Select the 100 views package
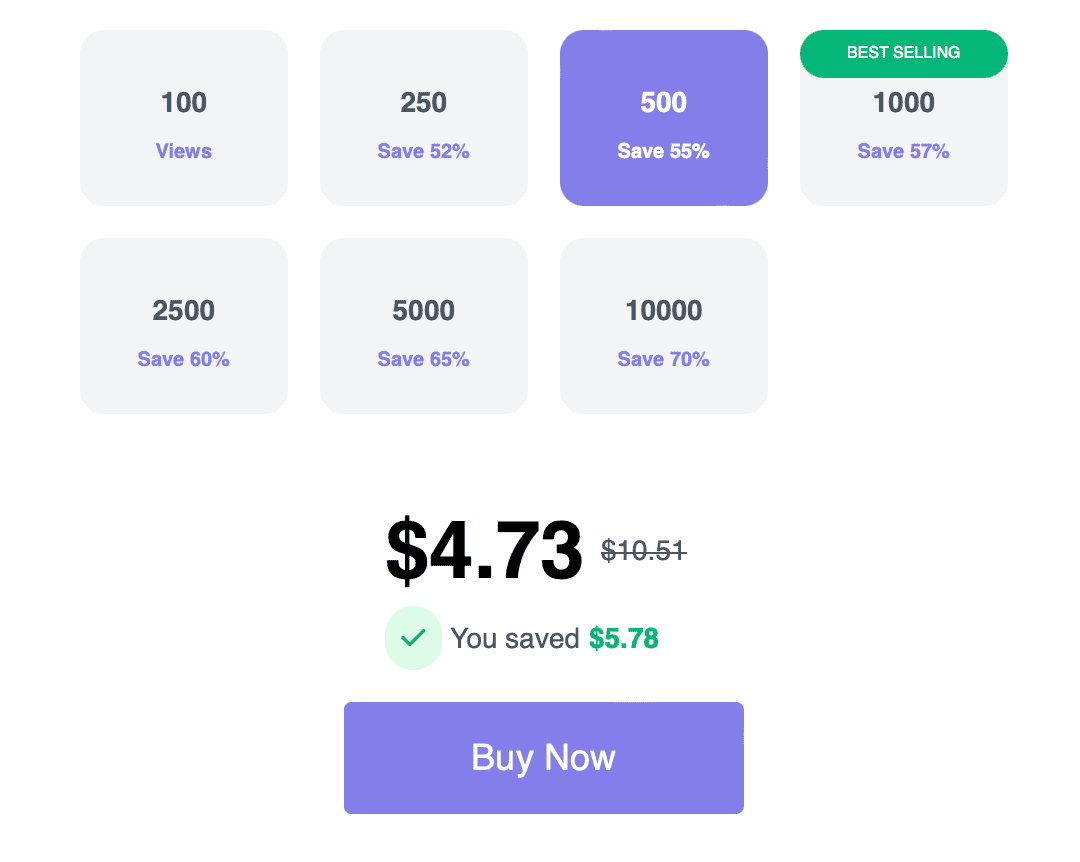This screenshot has width=1080, height=862. coord(184,117)
